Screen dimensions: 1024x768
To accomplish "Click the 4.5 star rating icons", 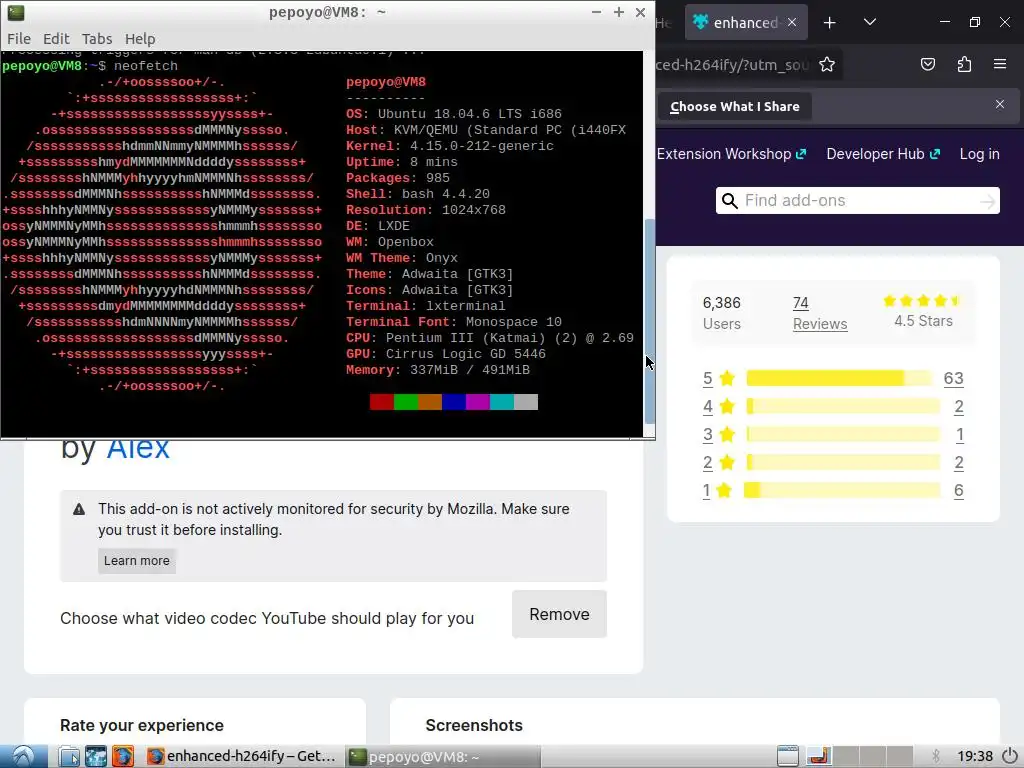I will pyautogui.click(x=922, y=300).
